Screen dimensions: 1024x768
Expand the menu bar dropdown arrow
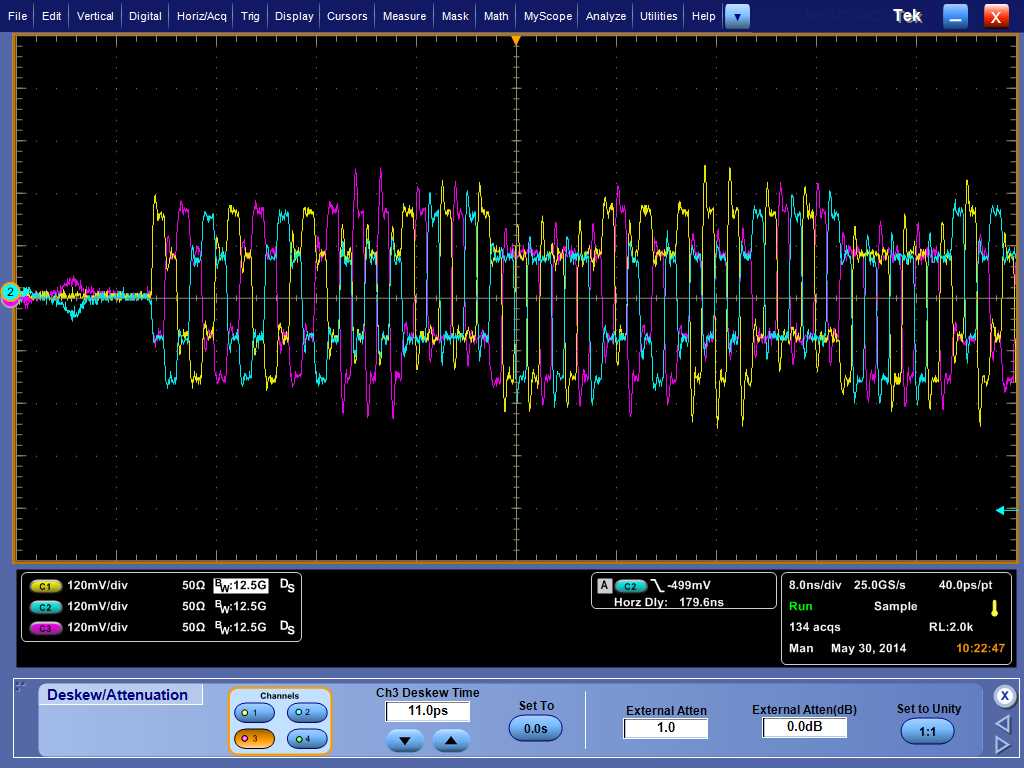coord(737,16)
